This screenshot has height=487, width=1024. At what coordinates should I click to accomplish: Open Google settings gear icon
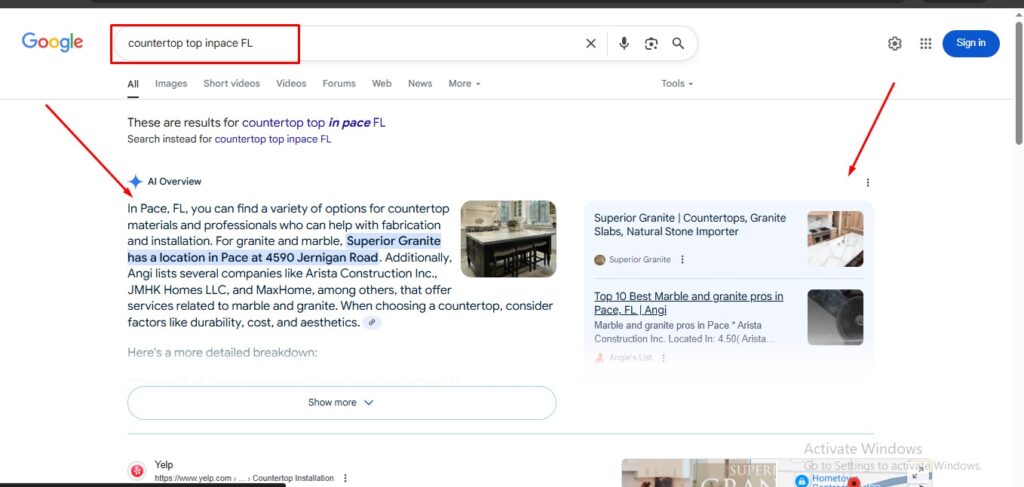895,44
